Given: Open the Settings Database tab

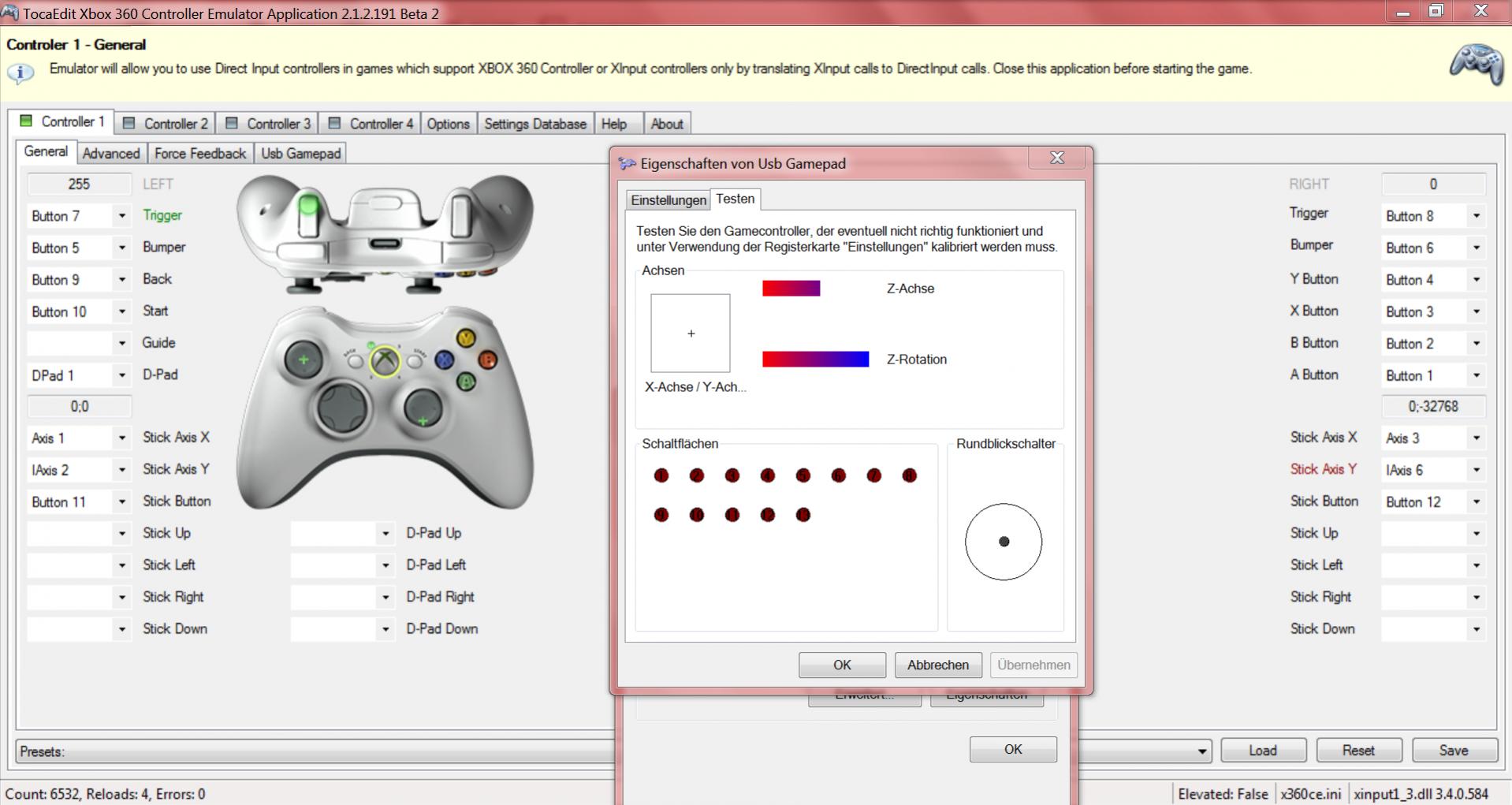Looking at the screenshot, I should [535, 124].
